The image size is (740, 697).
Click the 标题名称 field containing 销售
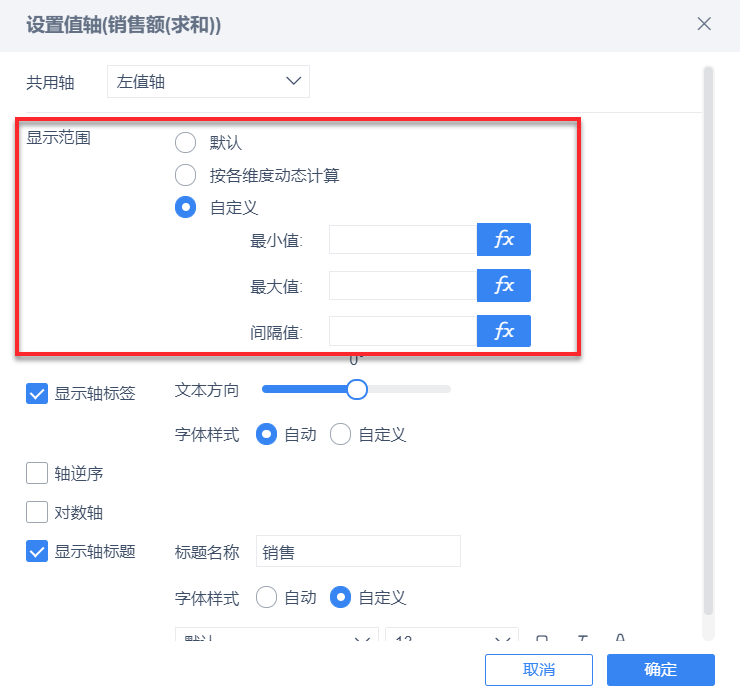tap(358, 551)
